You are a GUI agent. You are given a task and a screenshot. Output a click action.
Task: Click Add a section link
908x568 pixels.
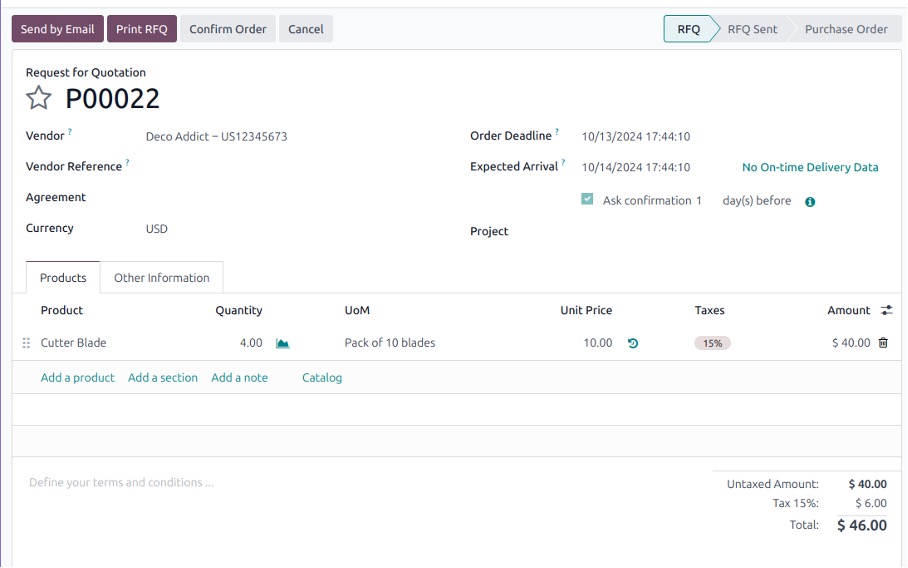click(163, 378)
